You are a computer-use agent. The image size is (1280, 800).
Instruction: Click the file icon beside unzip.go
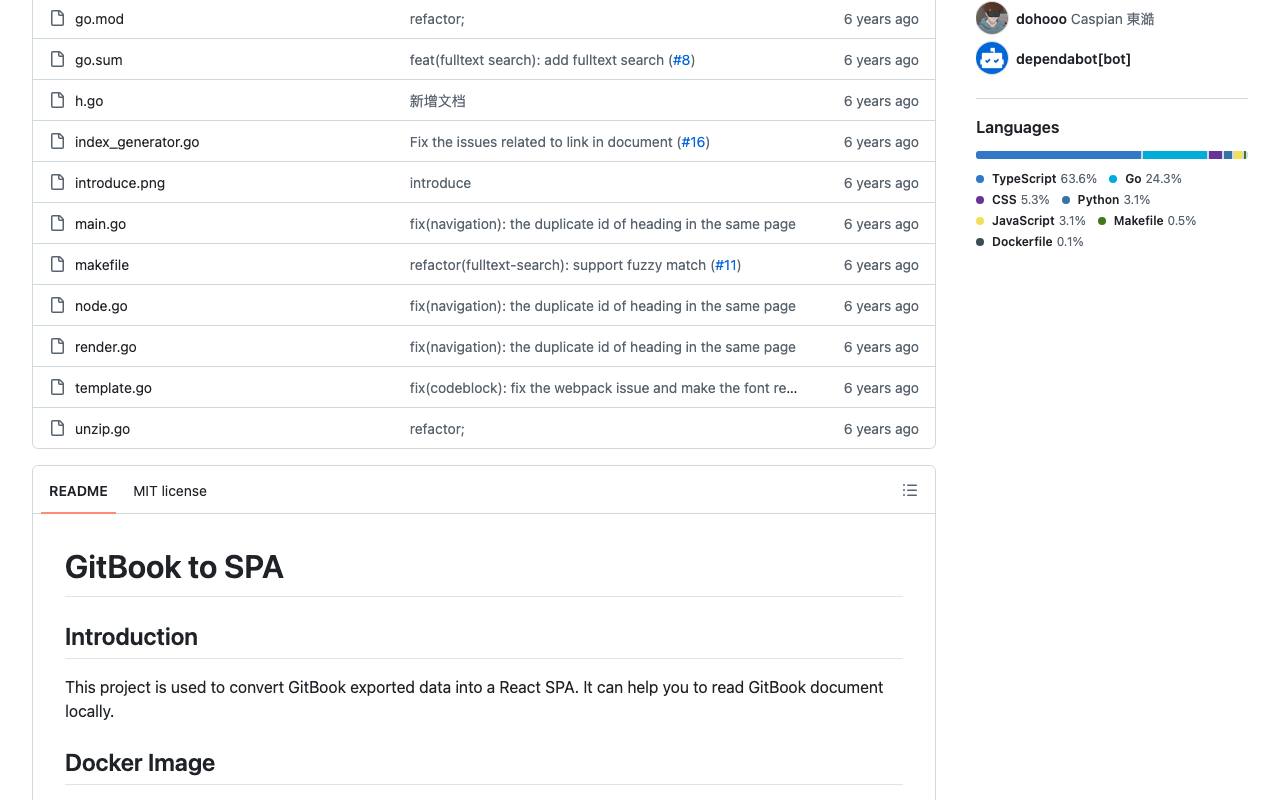[x=57, y=428]
